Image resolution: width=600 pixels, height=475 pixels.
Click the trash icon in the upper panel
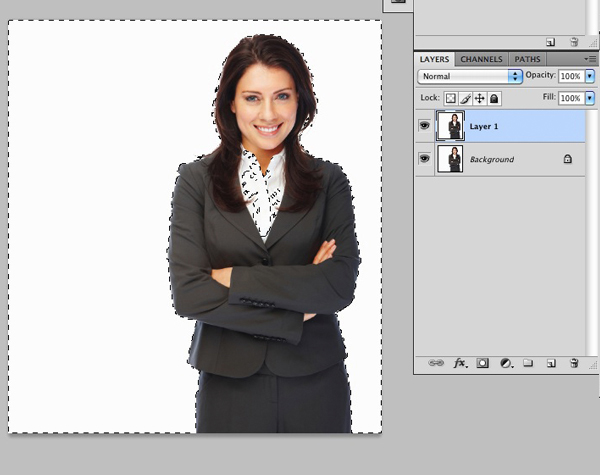(x=574, y=42)
